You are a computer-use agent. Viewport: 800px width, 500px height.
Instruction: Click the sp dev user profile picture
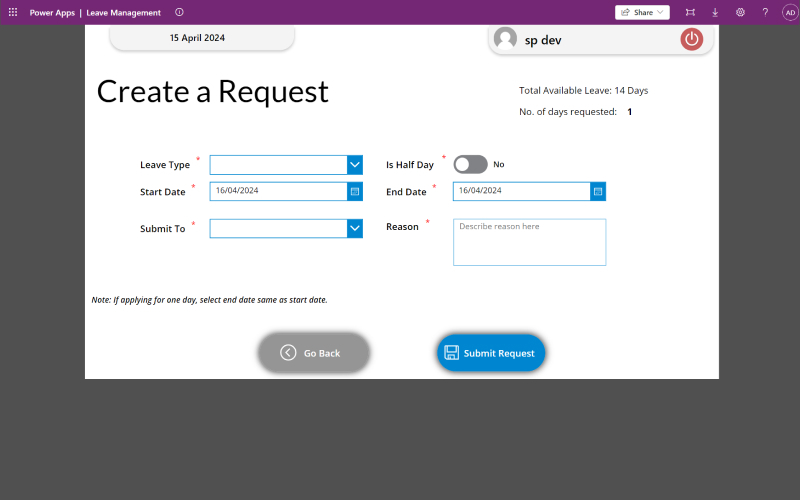tap(505, 39)
